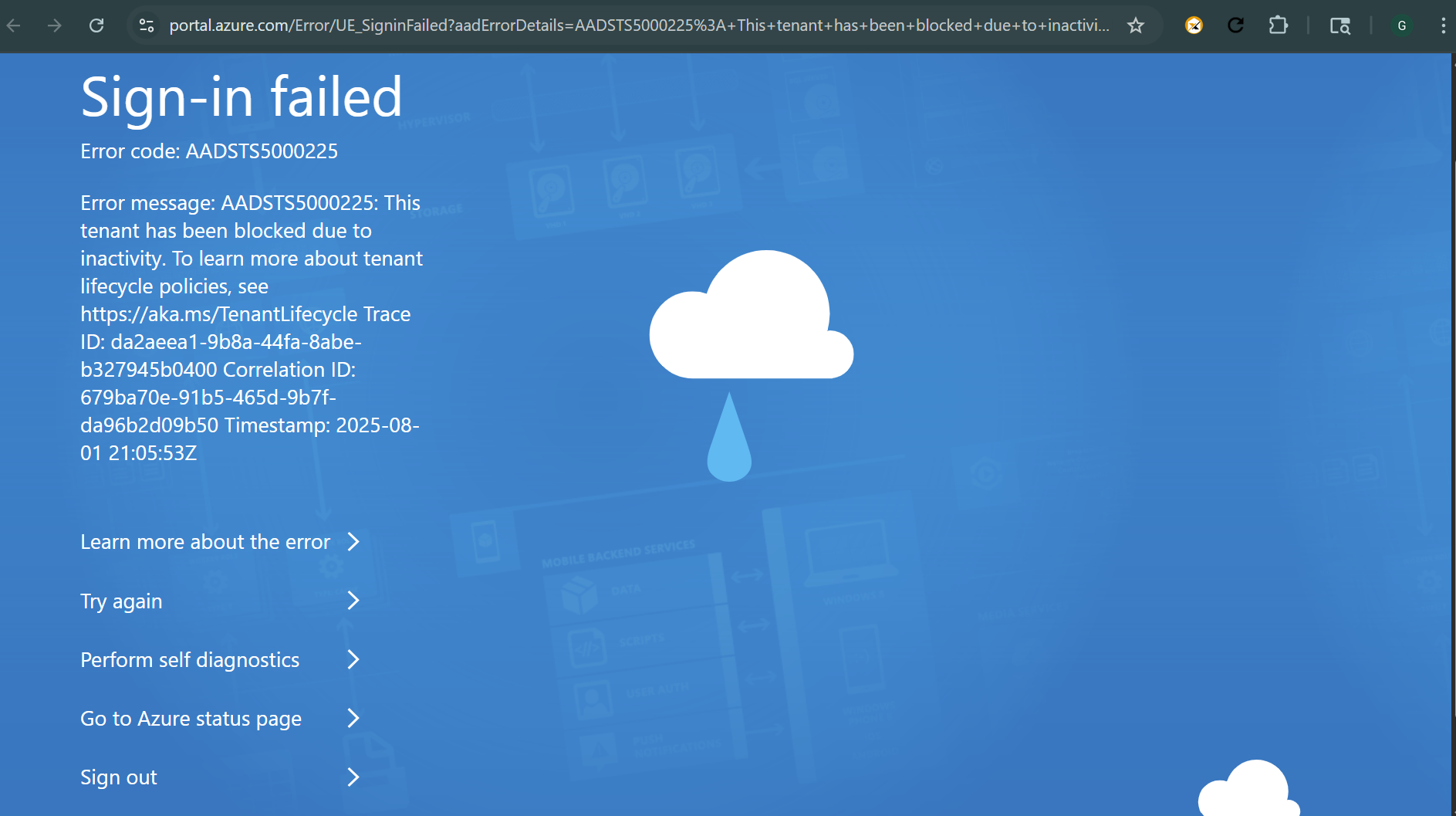The width and height of the screenshot is (1456, 816).
Task: Bookmark this page with the star icon
Action: 1135,25
